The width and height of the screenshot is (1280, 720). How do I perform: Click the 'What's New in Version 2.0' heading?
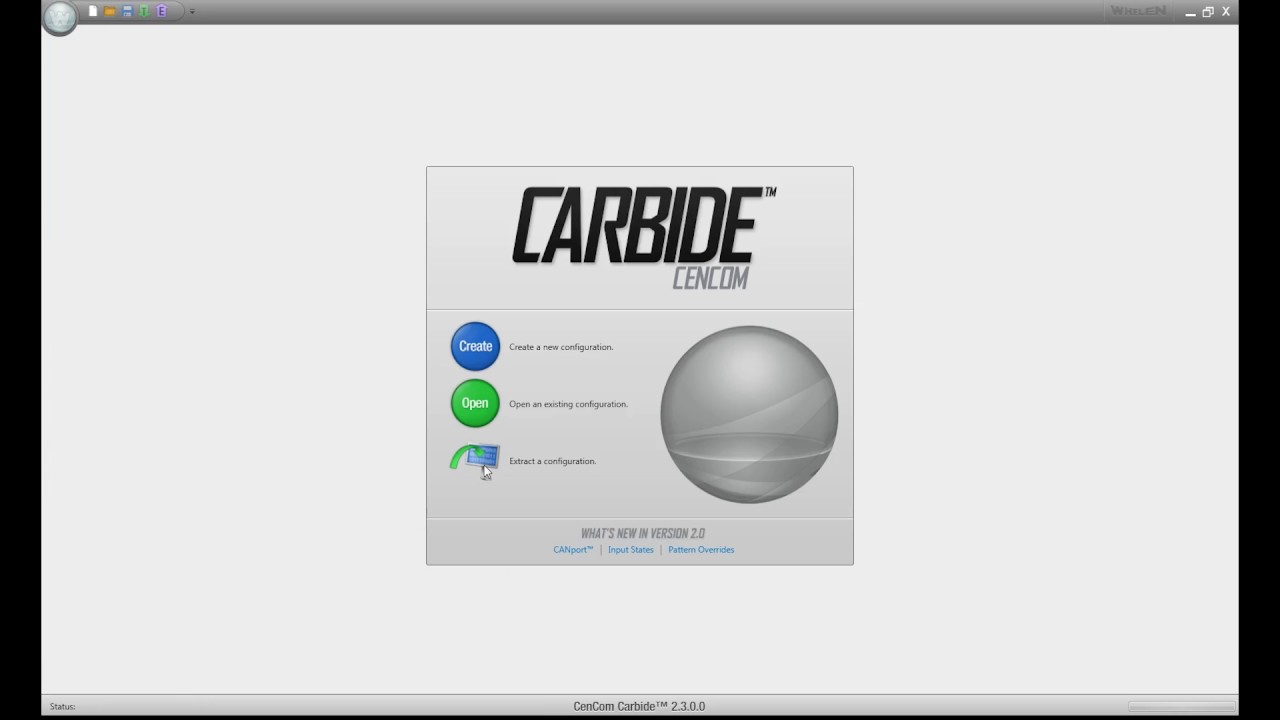(643, 533)
